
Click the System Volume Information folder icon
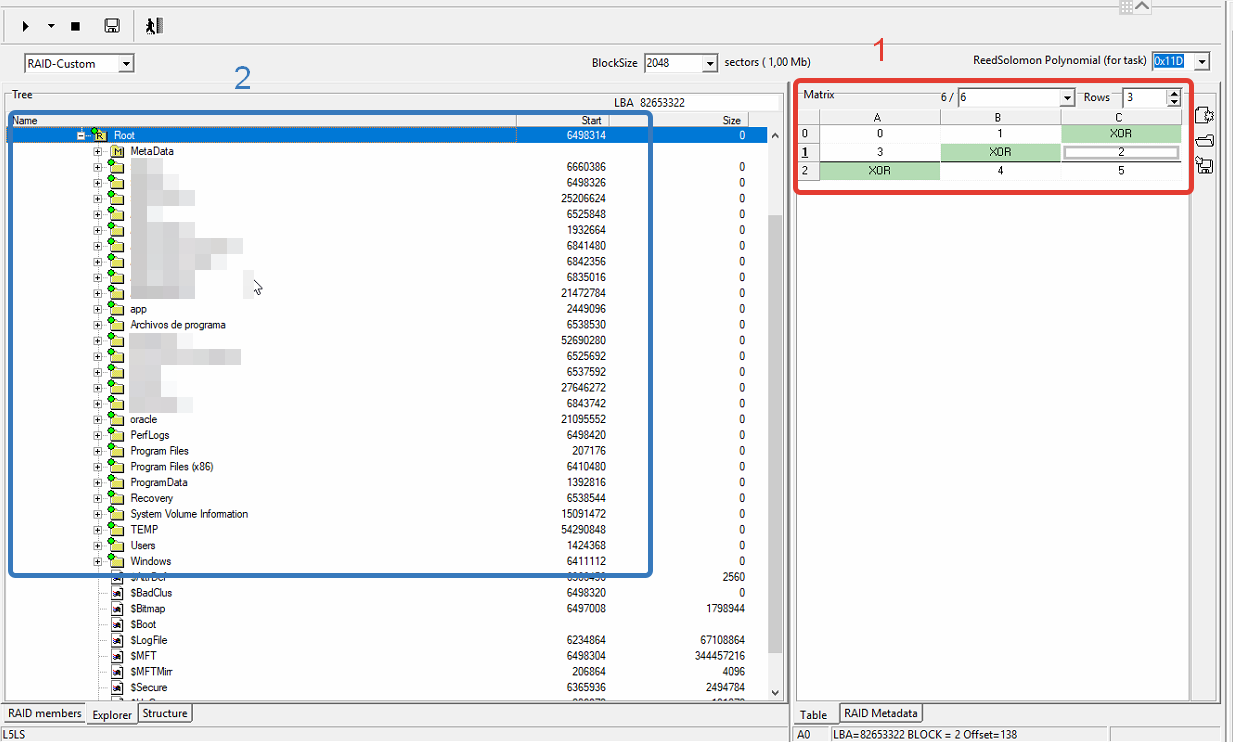click(x=116, y=514)
